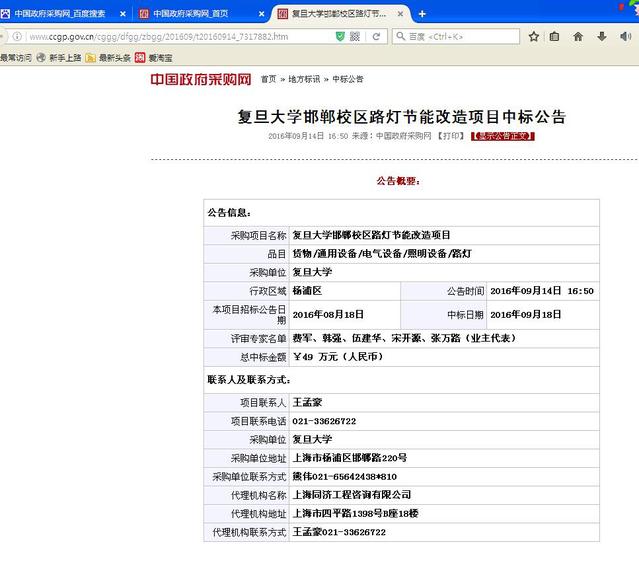Click the green shield security icon
The width and height of the screenshot is (639, 563).
[x=340, y=37]
